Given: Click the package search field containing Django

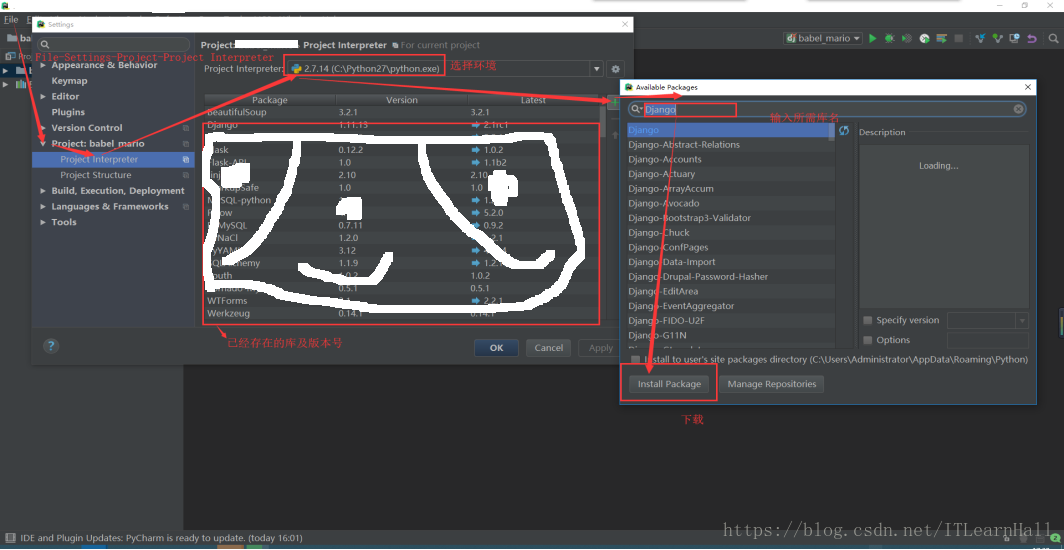Looking at the screenshot, I should click(826, 109).
